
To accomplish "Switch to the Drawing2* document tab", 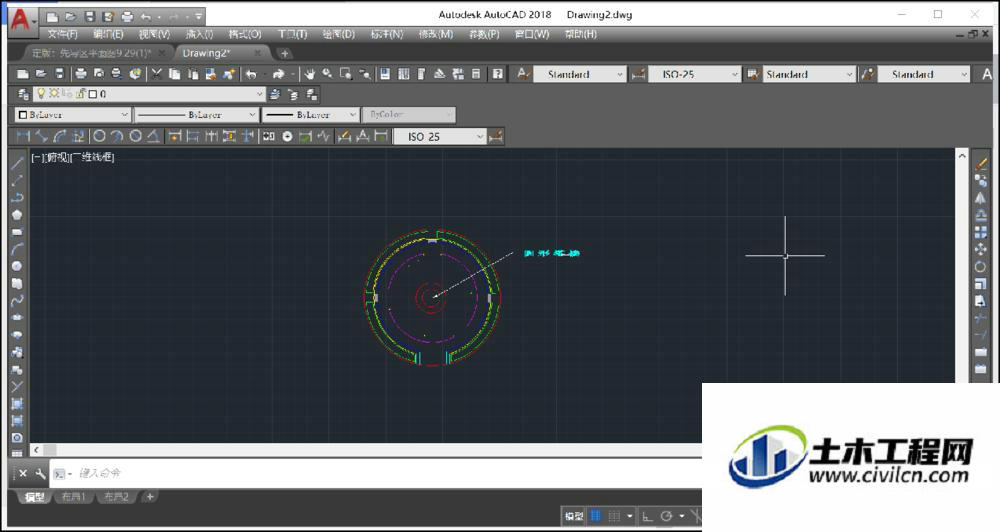I will [207, 53].
